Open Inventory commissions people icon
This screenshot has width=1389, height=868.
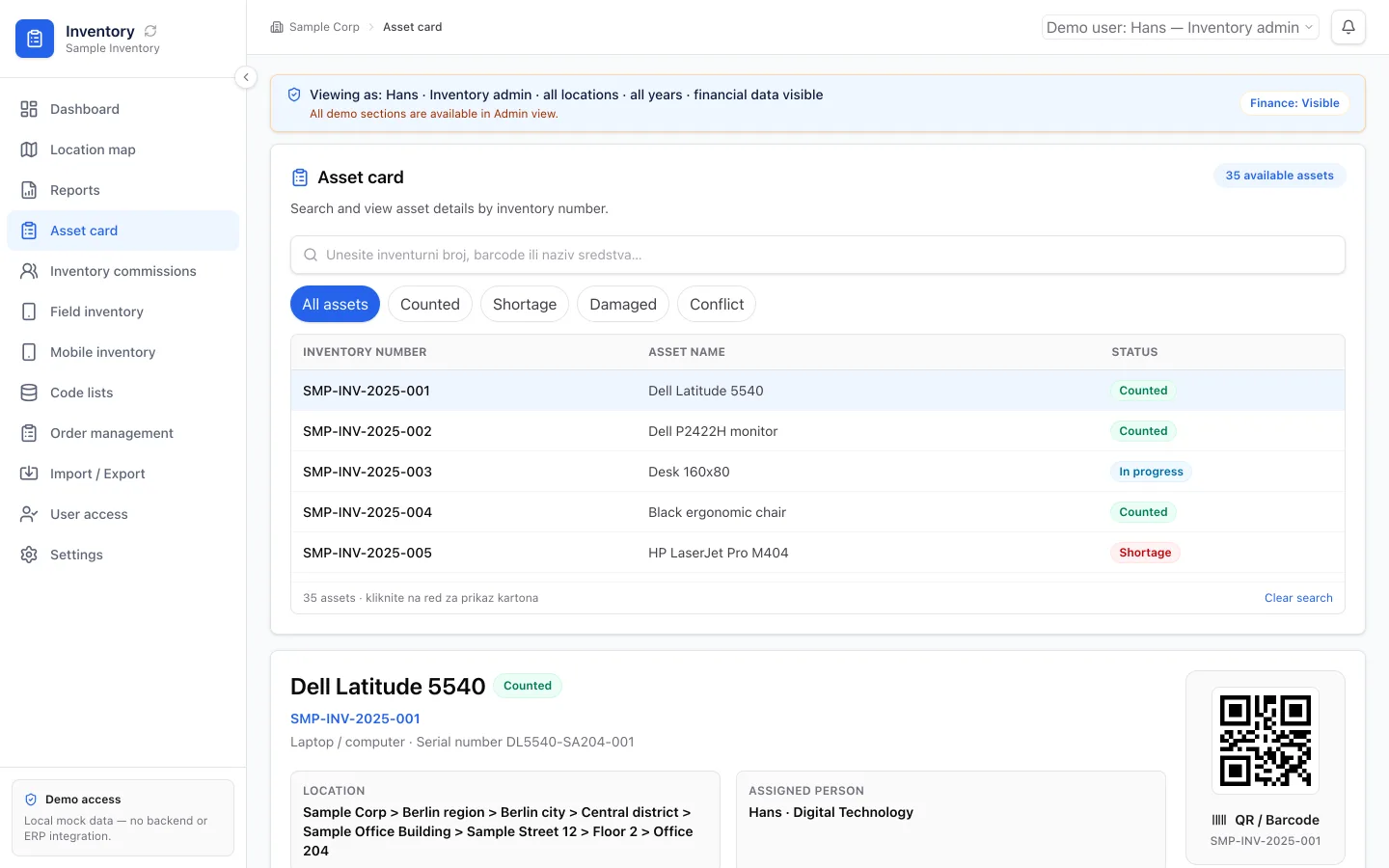29,271
